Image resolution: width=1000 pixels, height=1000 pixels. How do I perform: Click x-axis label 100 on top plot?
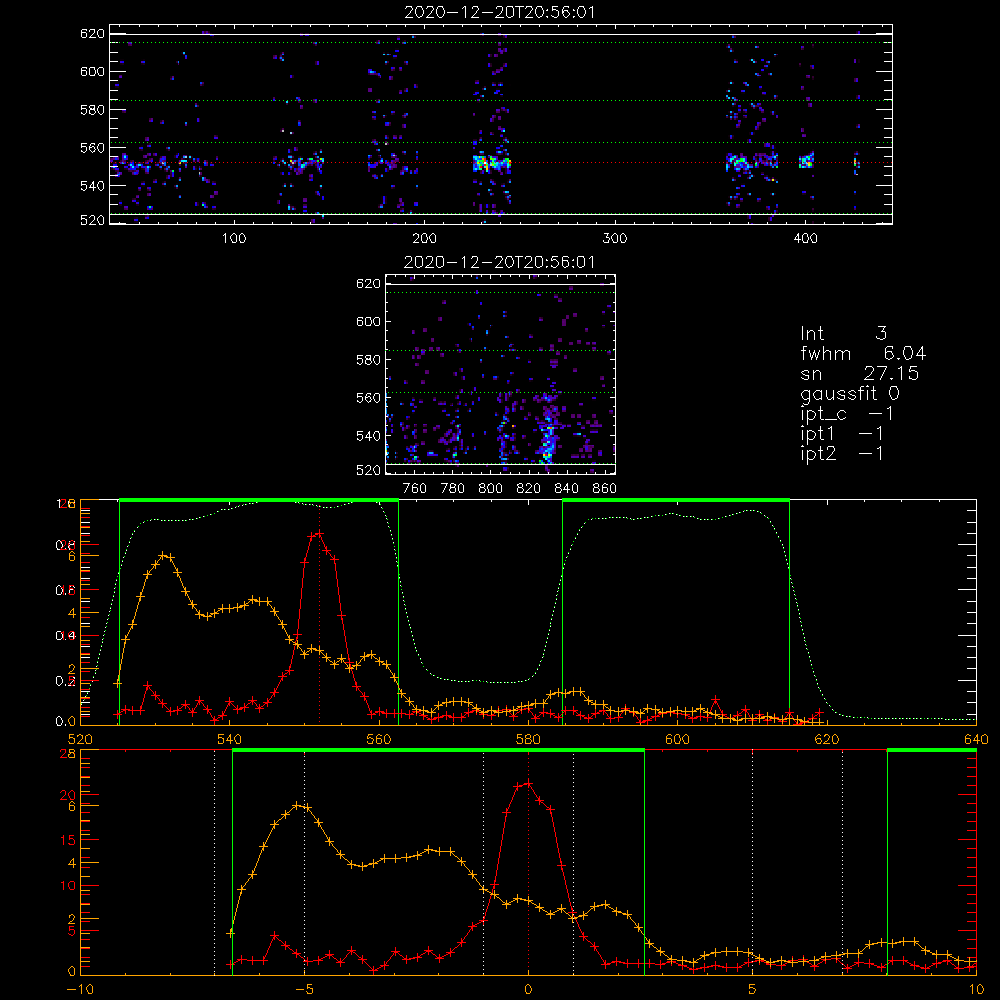234,239
